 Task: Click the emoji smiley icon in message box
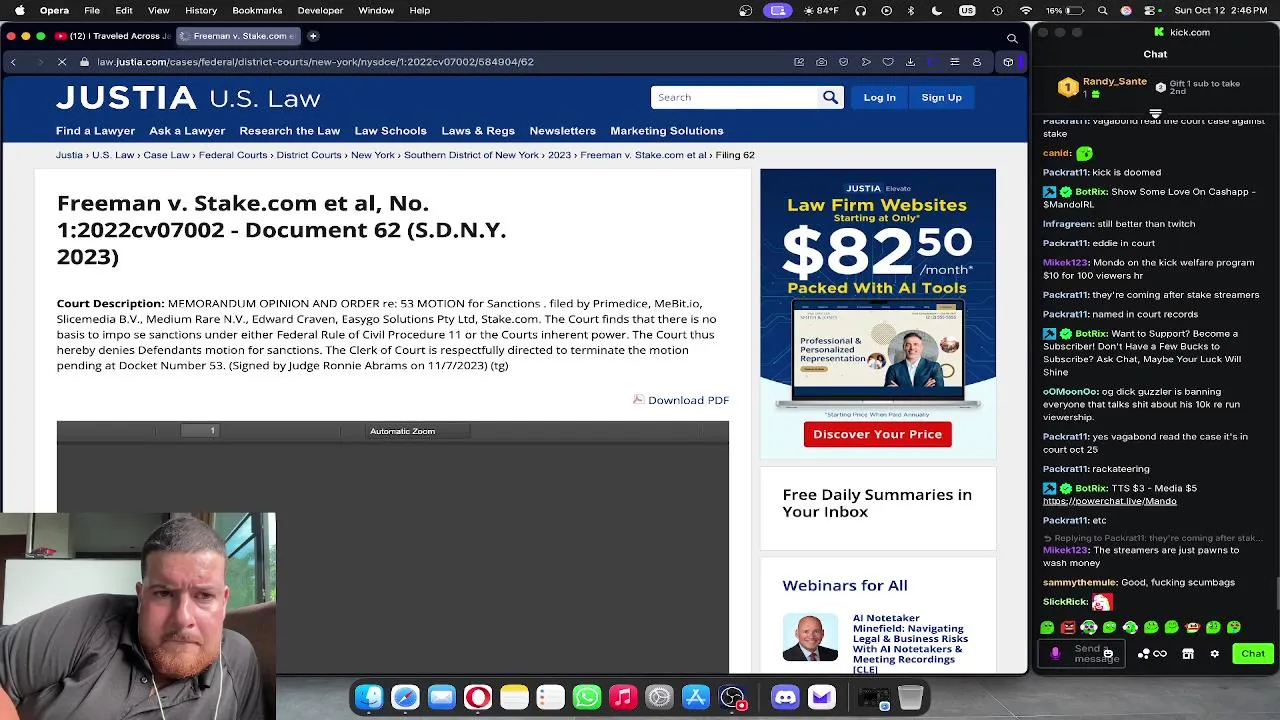click(x=1108, y=654)
